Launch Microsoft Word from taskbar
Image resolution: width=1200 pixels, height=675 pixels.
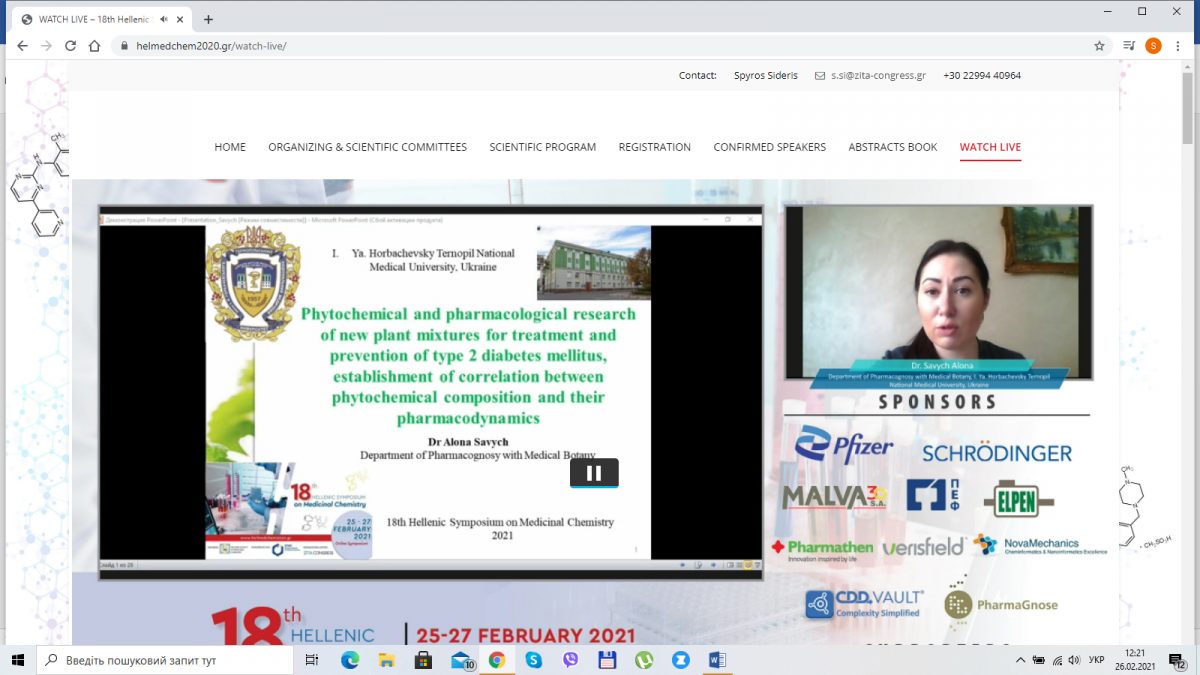click(x=717, y=660)
